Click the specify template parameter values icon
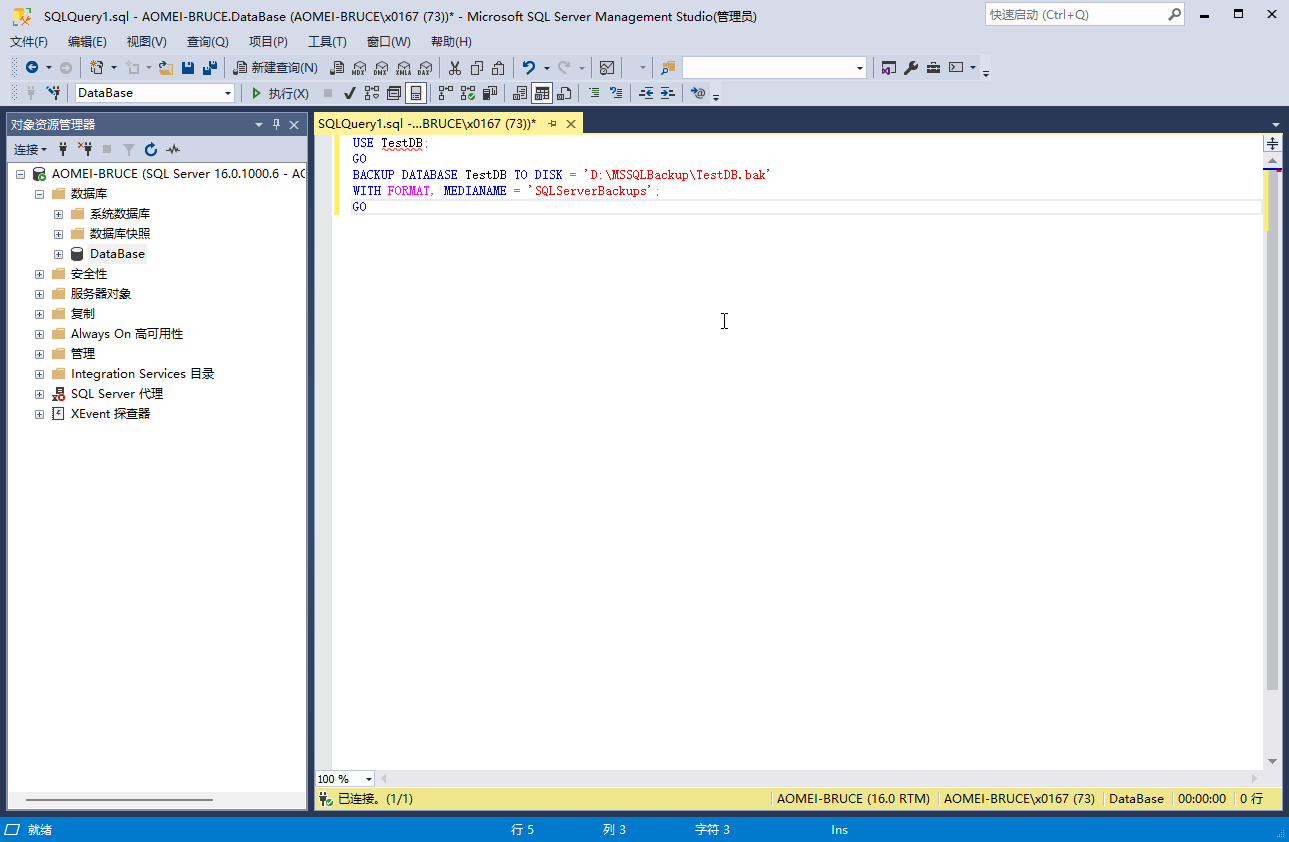1289x842 pixels. click(x=698, y=93)
